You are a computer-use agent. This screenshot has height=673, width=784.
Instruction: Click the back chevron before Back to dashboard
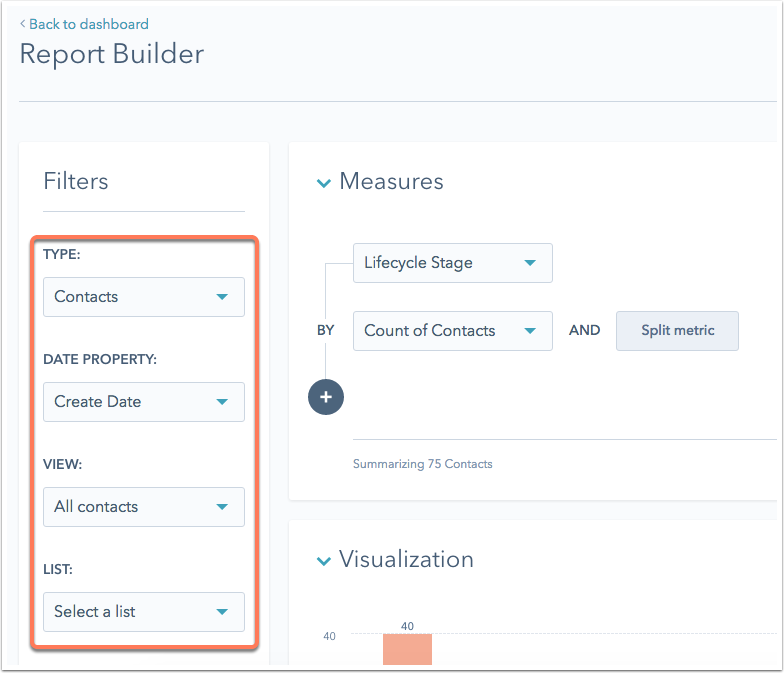tap(22, 24)
